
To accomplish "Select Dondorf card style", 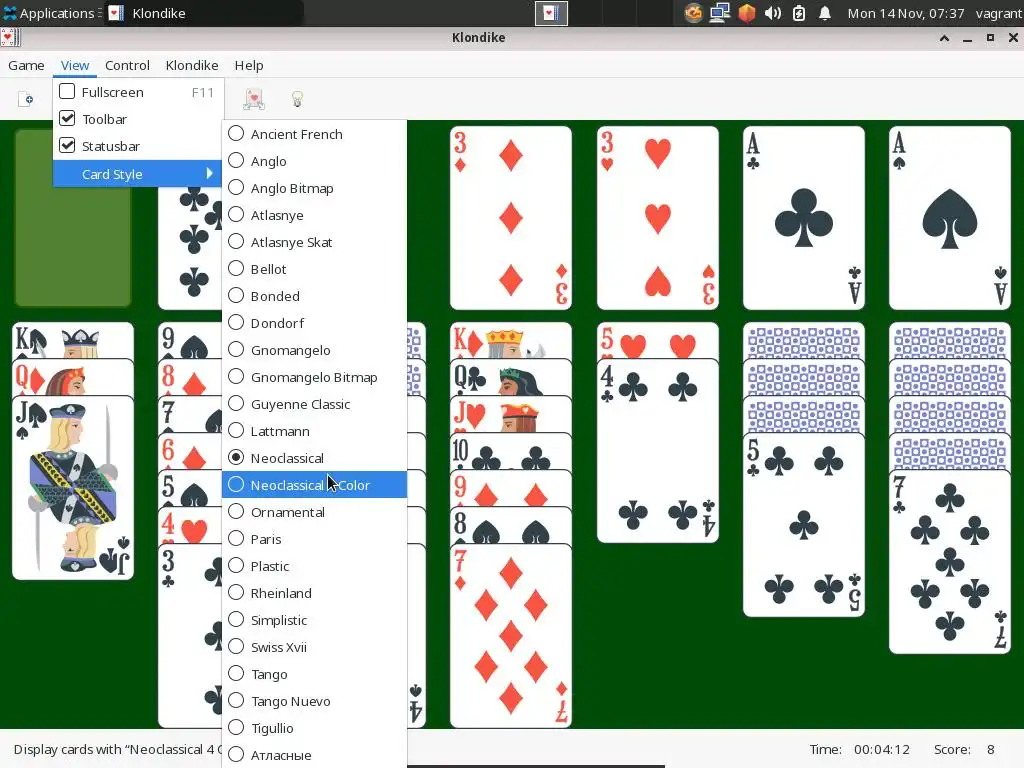I will [x=314, y=323].
